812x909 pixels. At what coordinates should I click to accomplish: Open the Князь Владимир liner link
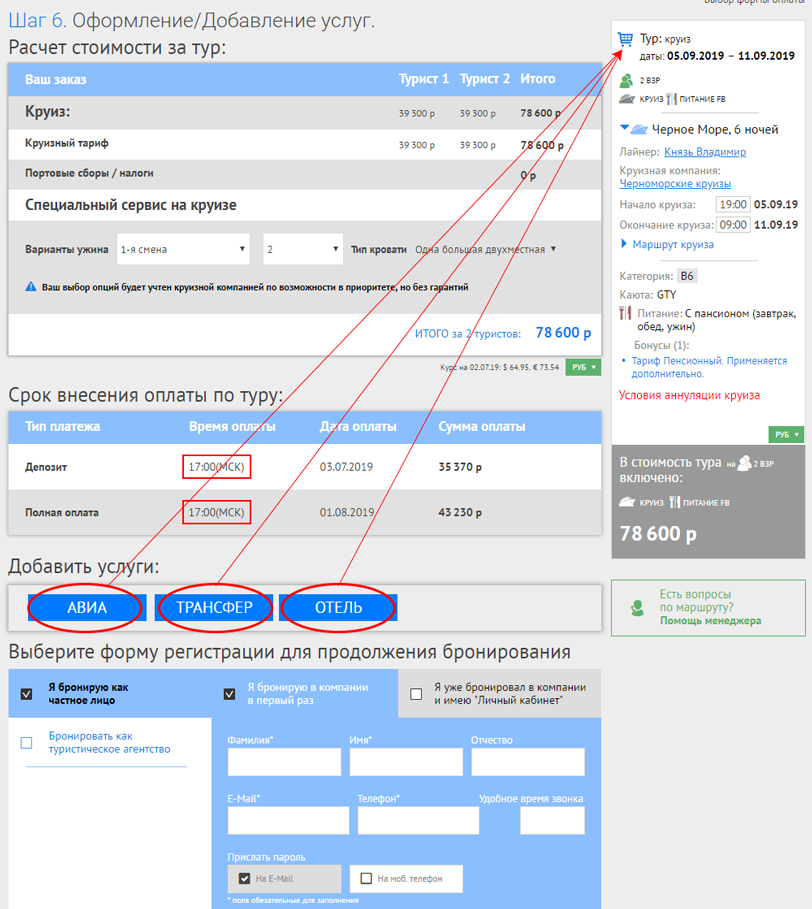pos(704,152)
